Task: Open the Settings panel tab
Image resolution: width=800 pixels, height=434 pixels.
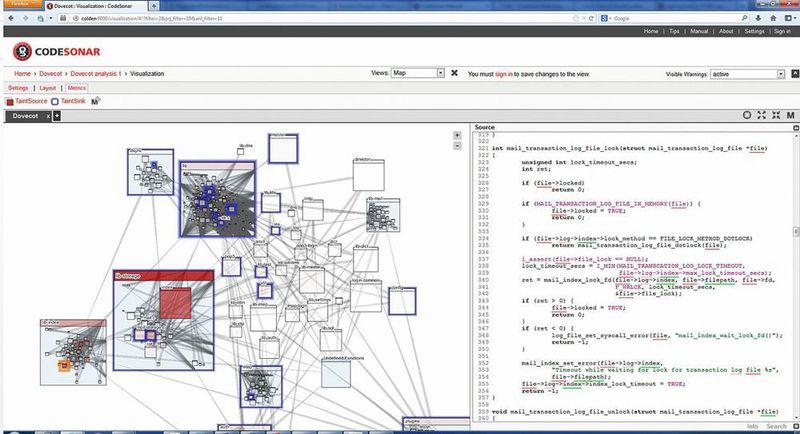Action: pos(18,88)
